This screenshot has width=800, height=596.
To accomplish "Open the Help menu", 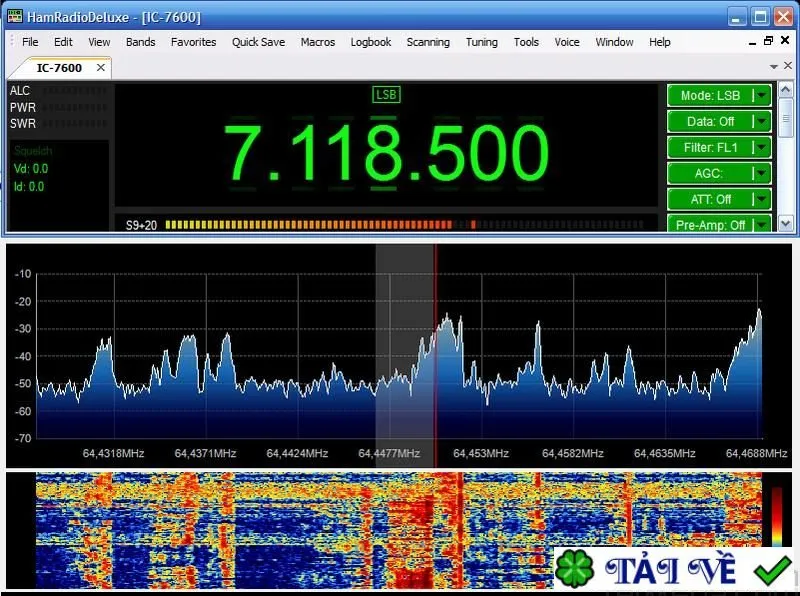I will tap(660, 42).
